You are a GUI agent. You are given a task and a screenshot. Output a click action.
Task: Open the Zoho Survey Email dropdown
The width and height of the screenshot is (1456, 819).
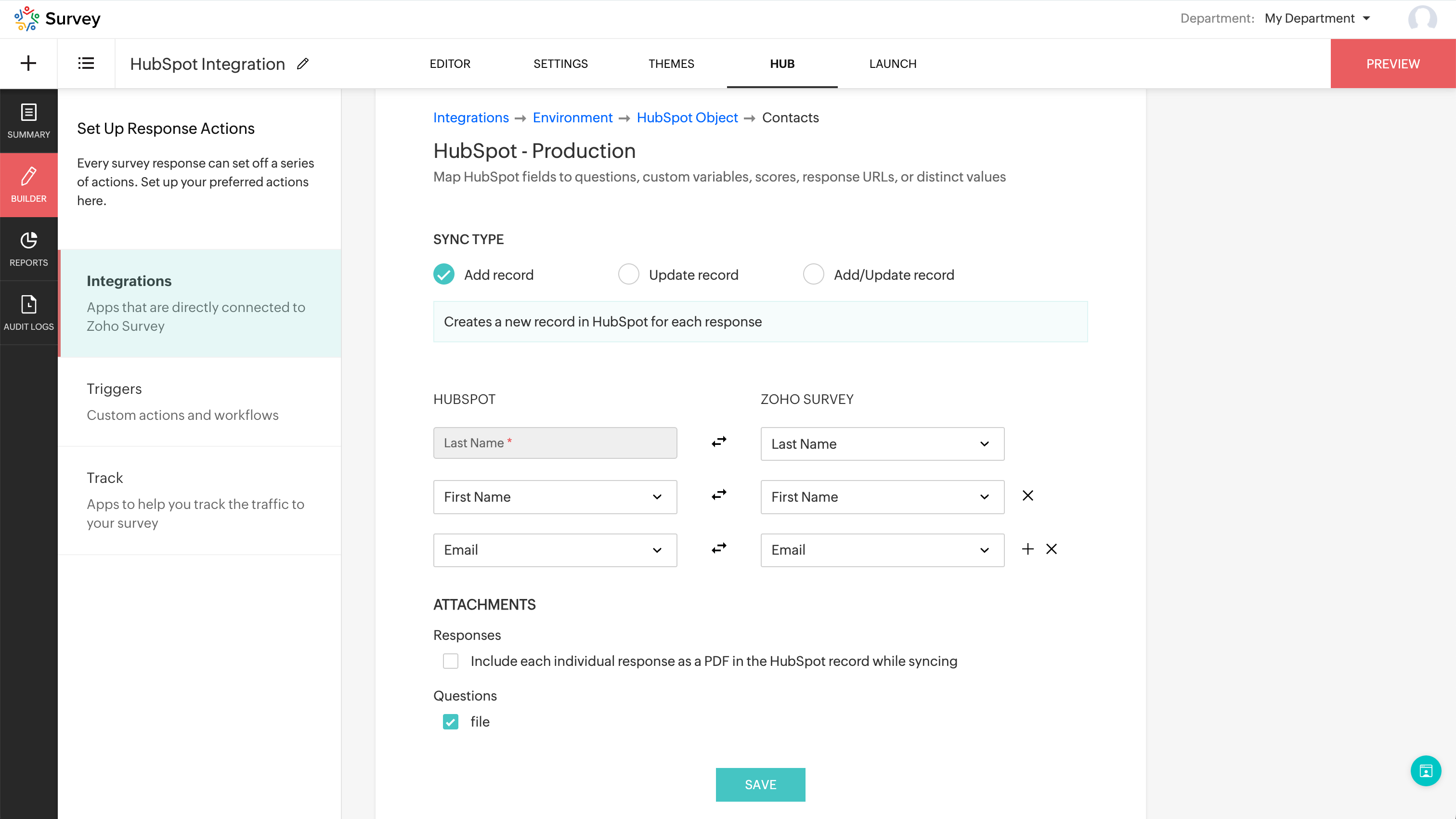tap(882, 550)
